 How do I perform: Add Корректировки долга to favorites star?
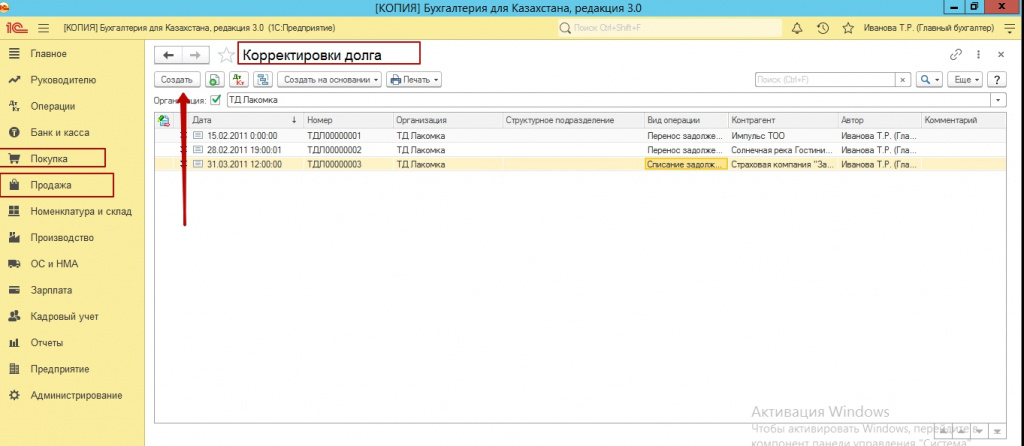coord(226,55)
